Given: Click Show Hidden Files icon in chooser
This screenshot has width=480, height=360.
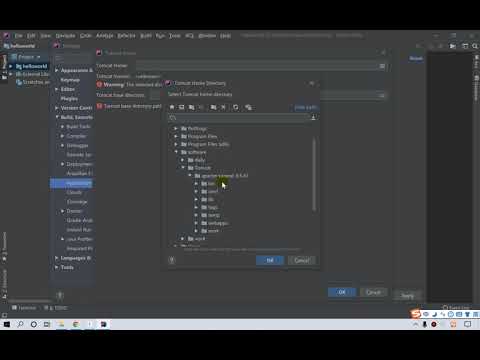Looking at the screenshot, I should point(248,107).
